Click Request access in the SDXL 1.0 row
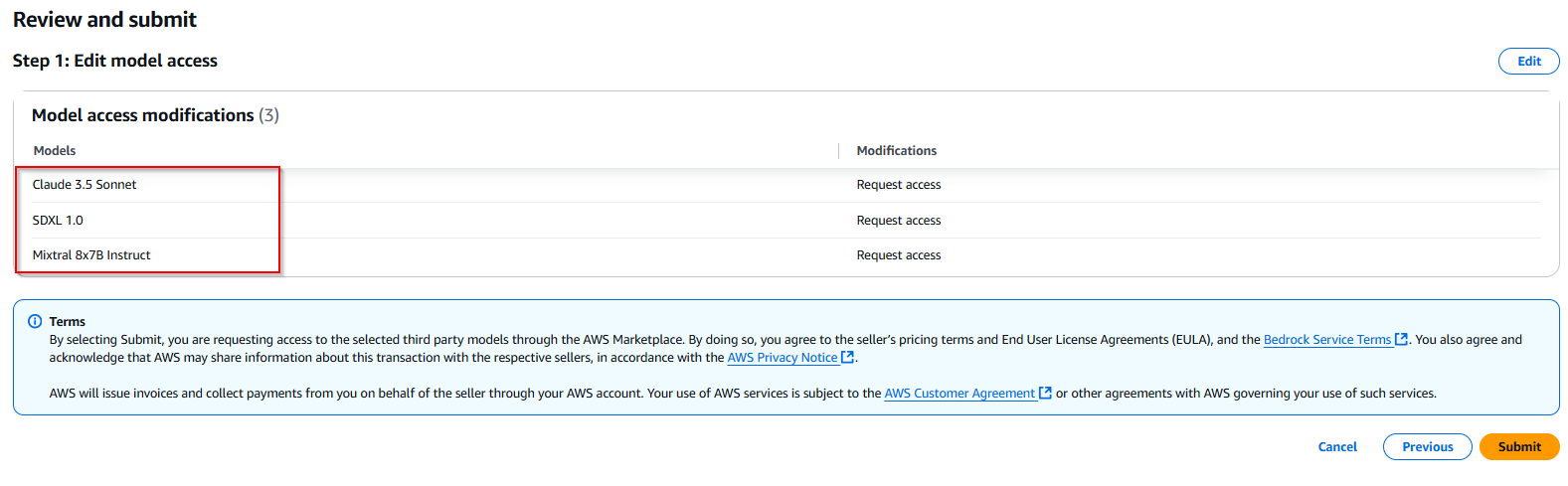1568x486 pixels. (x=898, y=221)
